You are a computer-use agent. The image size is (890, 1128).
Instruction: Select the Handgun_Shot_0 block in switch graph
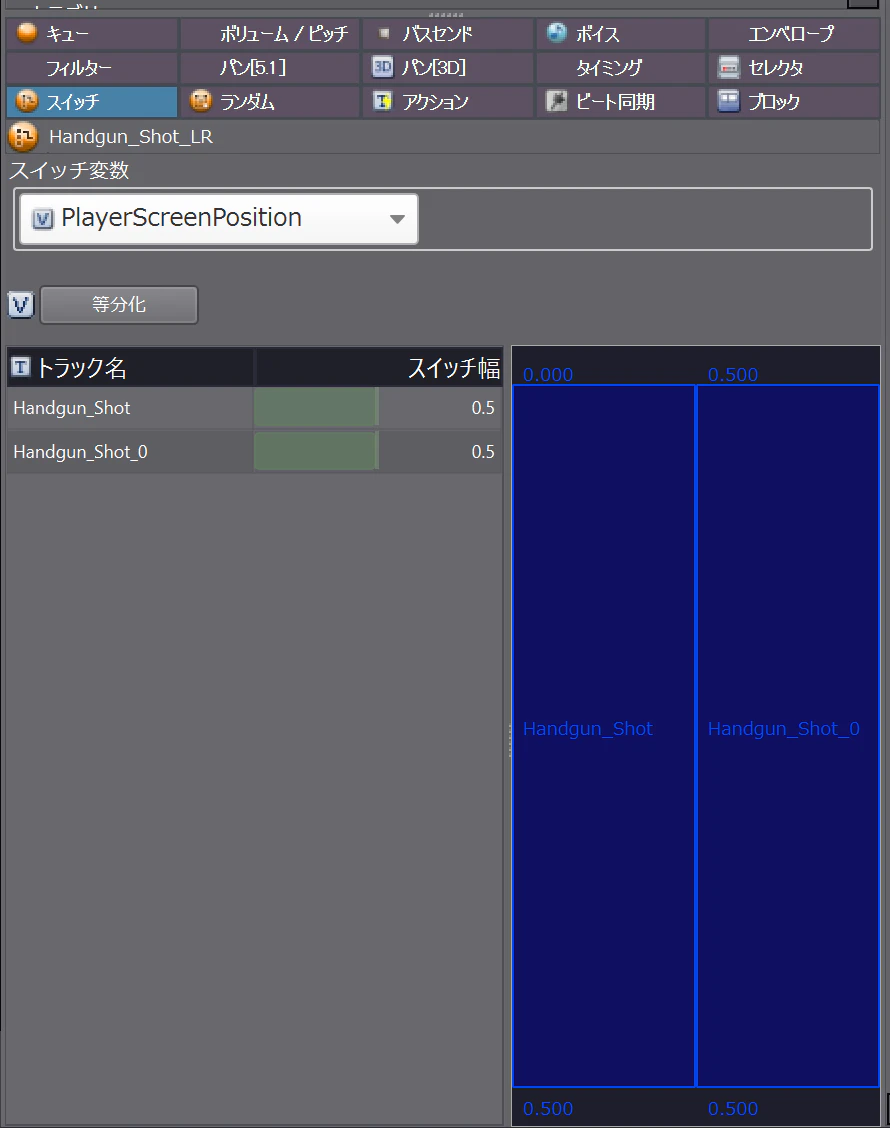tap(788, 736)
